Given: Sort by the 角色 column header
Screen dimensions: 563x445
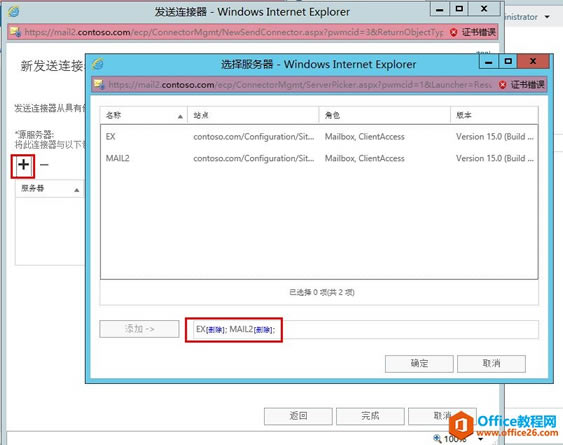Looking at the screenshot, I should point(385,115).
